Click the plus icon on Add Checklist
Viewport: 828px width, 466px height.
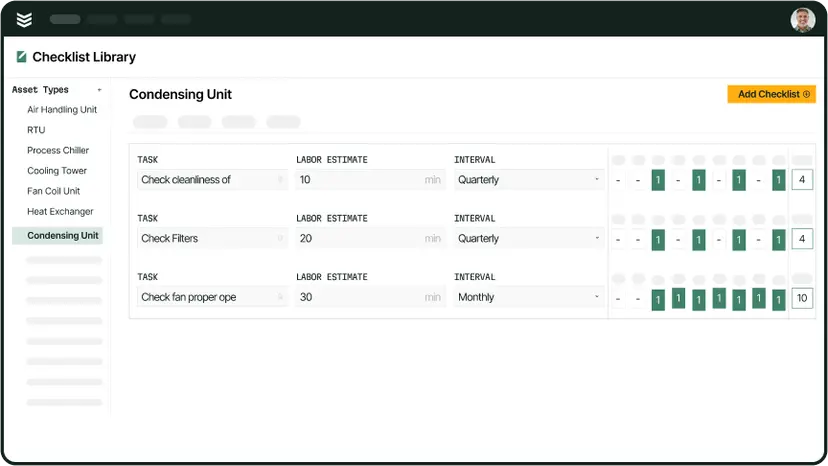(x=807, y=94)
